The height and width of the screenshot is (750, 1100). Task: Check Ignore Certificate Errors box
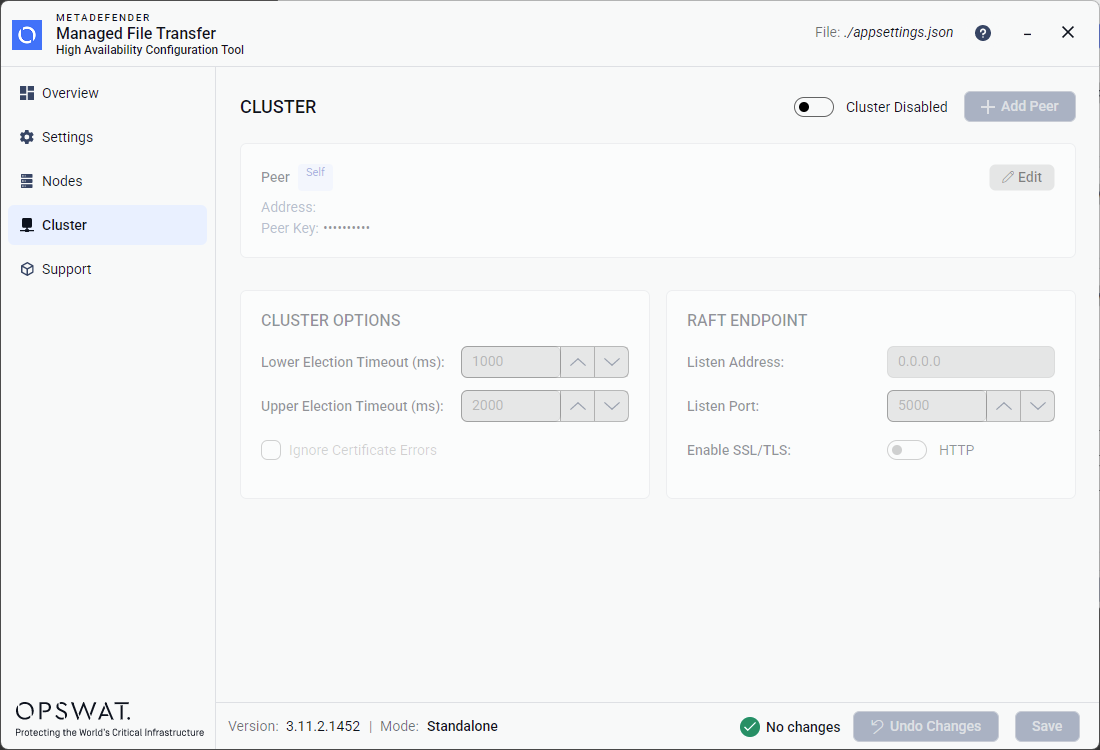click(271, 450)
